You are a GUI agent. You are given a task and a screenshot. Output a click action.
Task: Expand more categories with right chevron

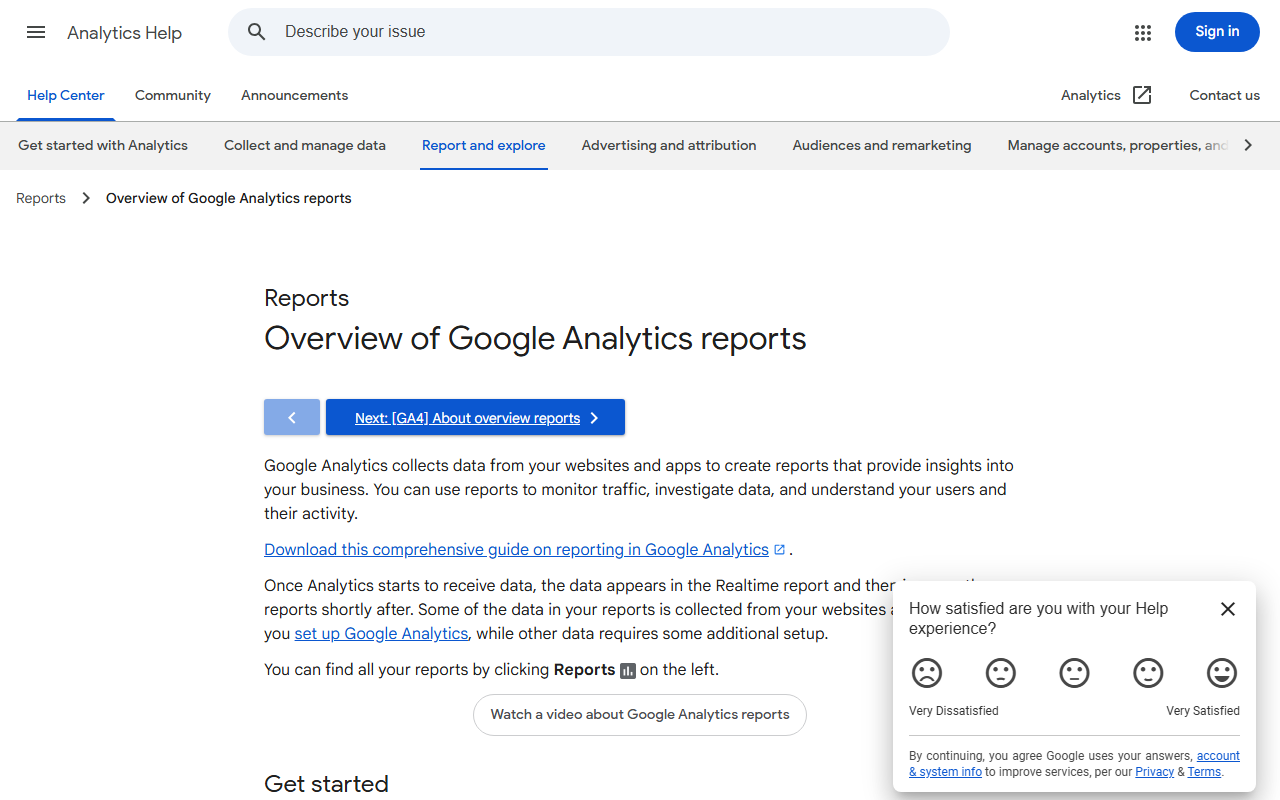pos(1248,145)
